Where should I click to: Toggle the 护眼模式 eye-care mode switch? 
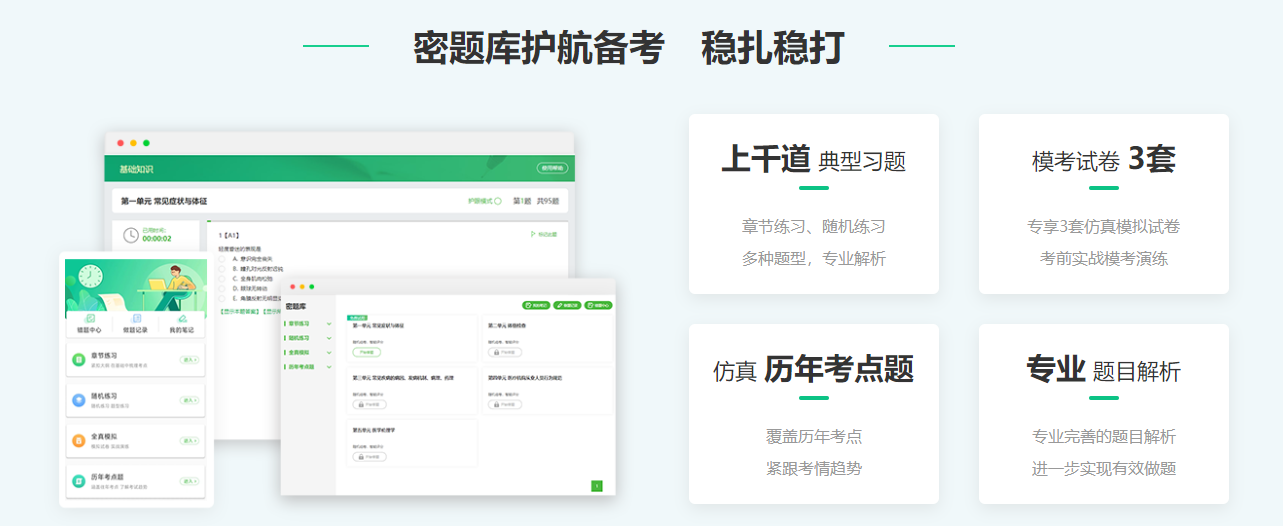click(497, 201)
